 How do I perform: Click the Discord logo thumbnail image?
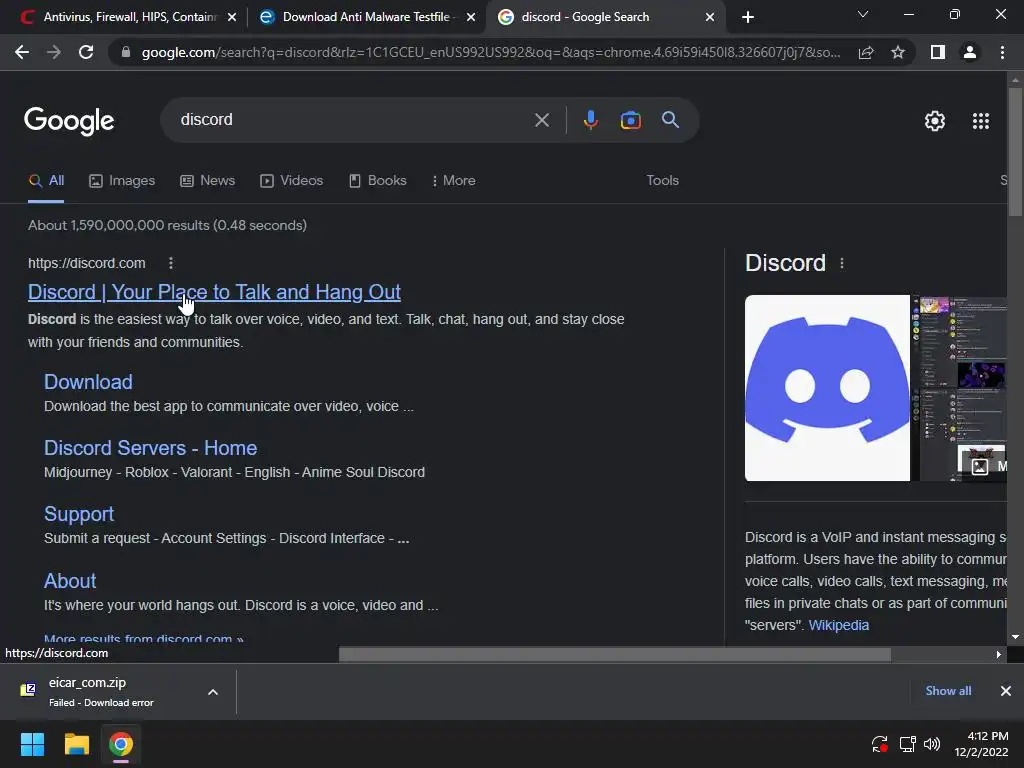[x=827, y=388]
